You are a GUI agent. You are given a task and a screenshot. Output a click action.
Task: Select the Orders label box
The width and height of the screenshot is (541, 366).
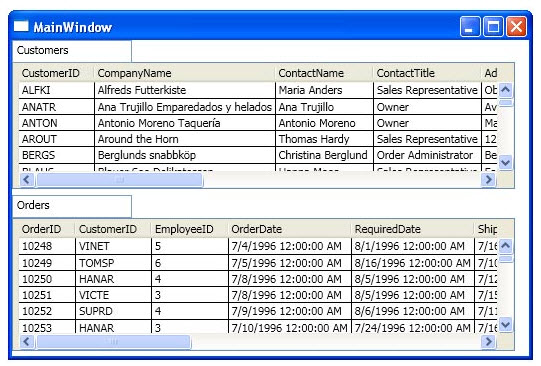pyautogui.click(x=72, y=206)
